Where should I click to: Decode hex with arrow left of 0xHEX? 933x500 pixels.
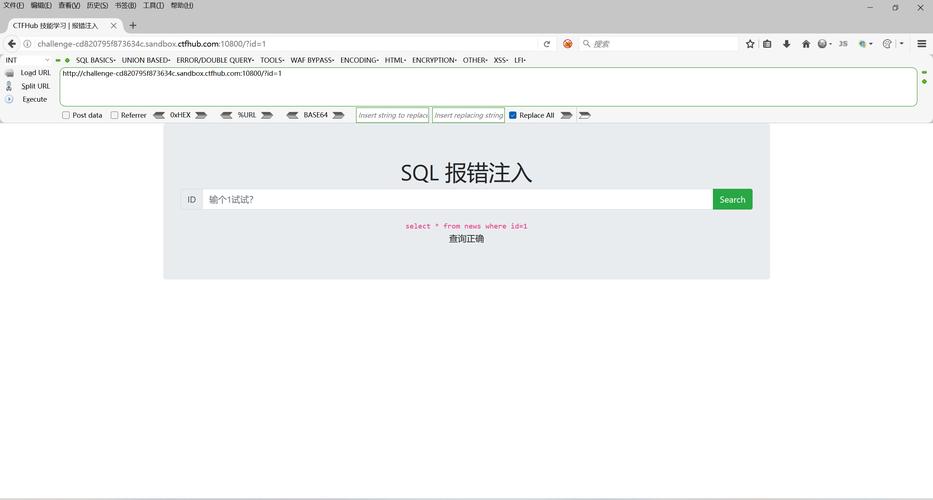(x=159, y=115)
